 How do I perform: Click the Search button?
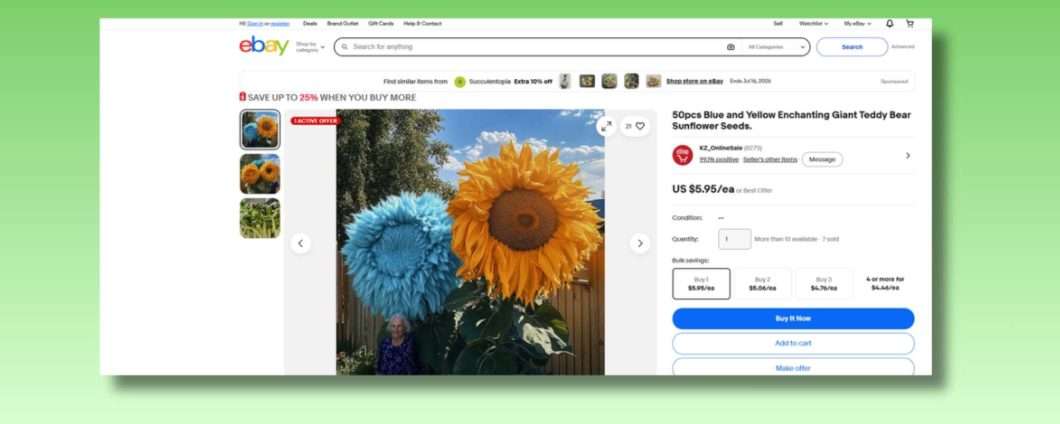tap(852, 47)
